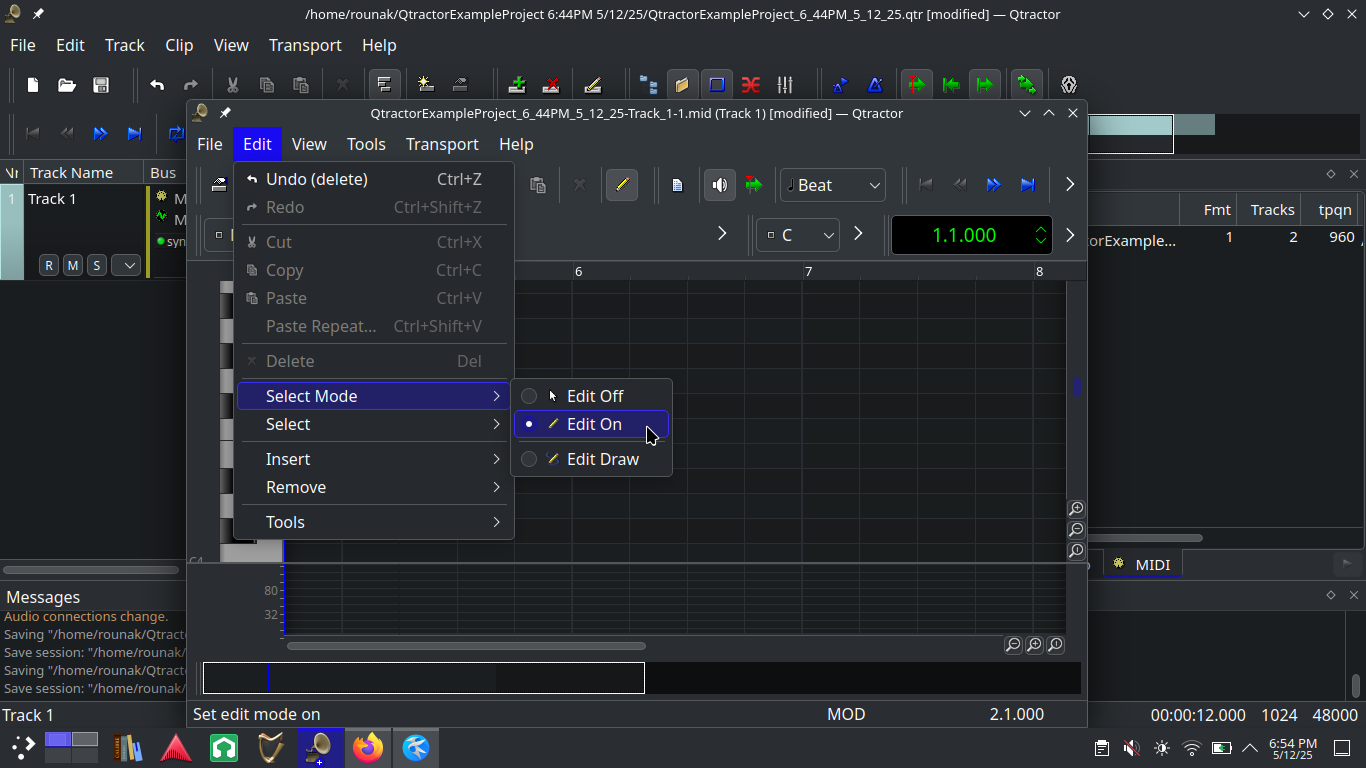Image resolution: width=1366 pixels, height=768 pixels.
Task: Open Firefox from the taskbar
Action: 368,747
